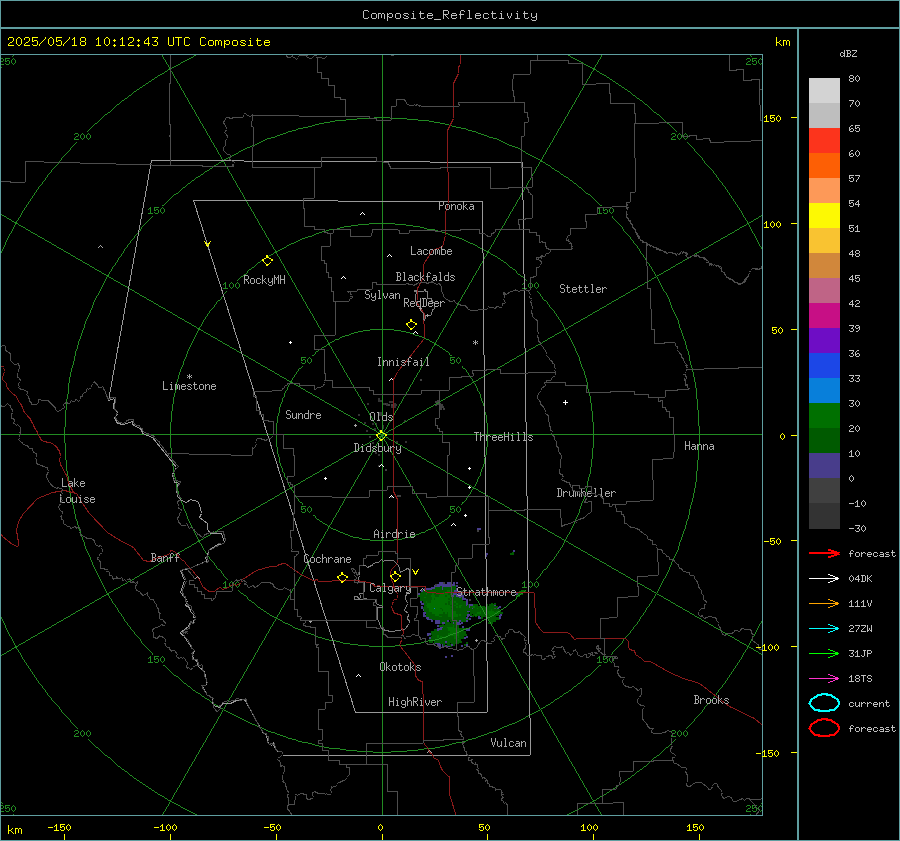
Task: Click the Blackfalds city label
Action: [425, 277]
